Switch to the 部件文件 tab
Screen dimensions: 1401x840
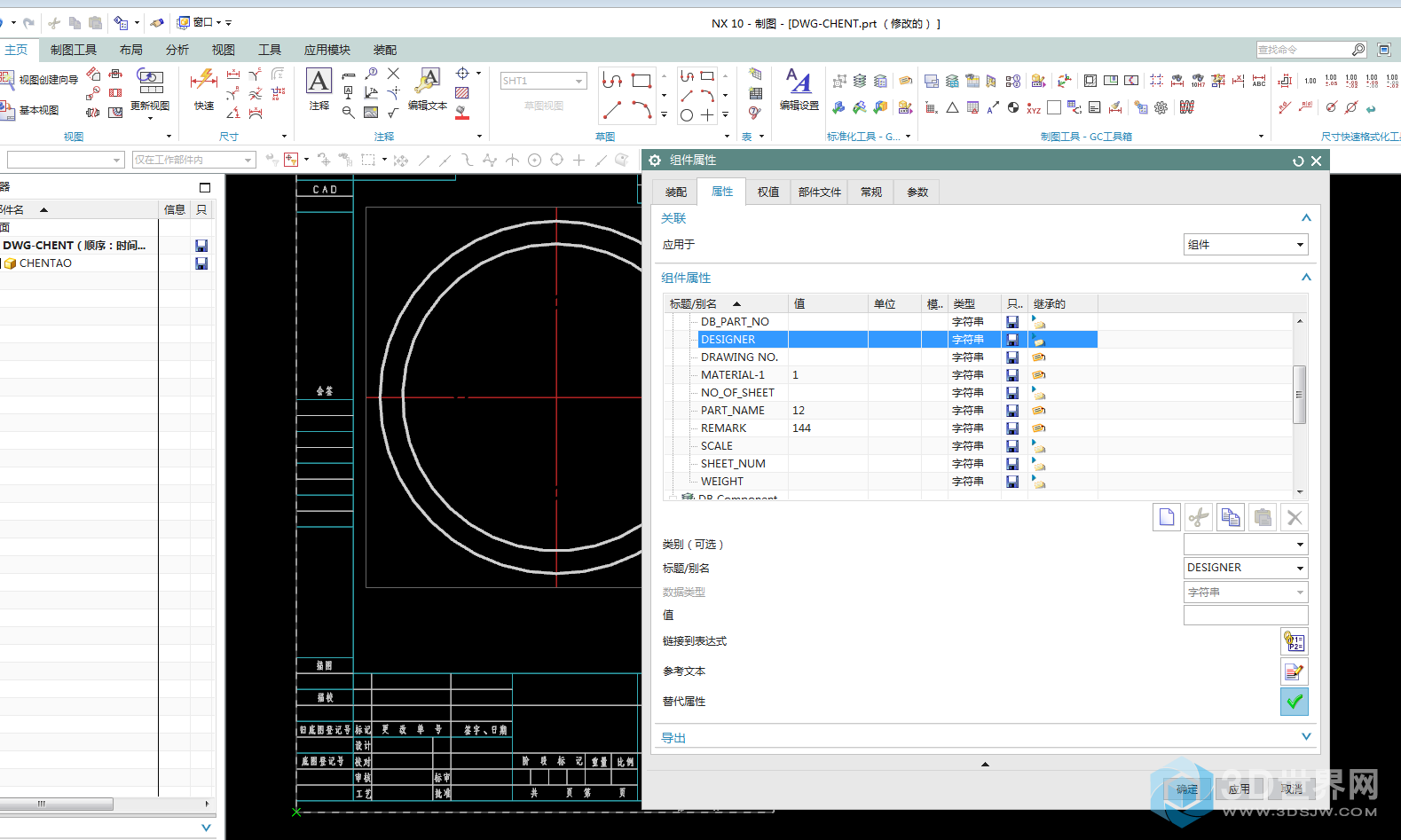pyautogui.click(x=819, y=192)
